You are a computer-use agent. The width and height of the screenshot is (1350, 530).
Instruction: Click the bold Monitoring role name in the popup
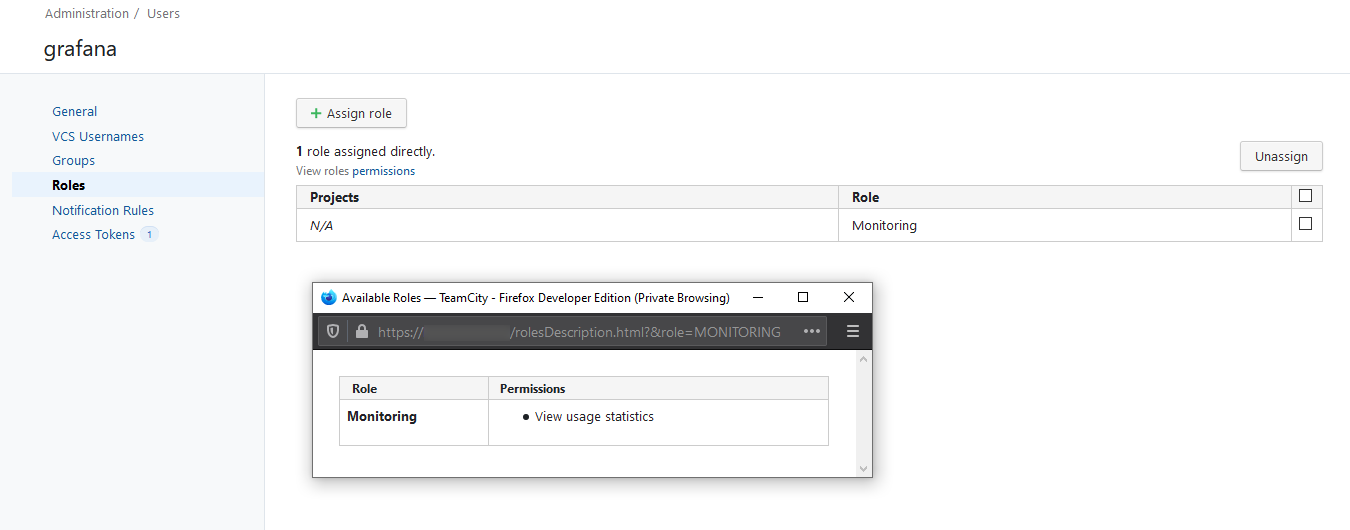[x=382, y=416]
